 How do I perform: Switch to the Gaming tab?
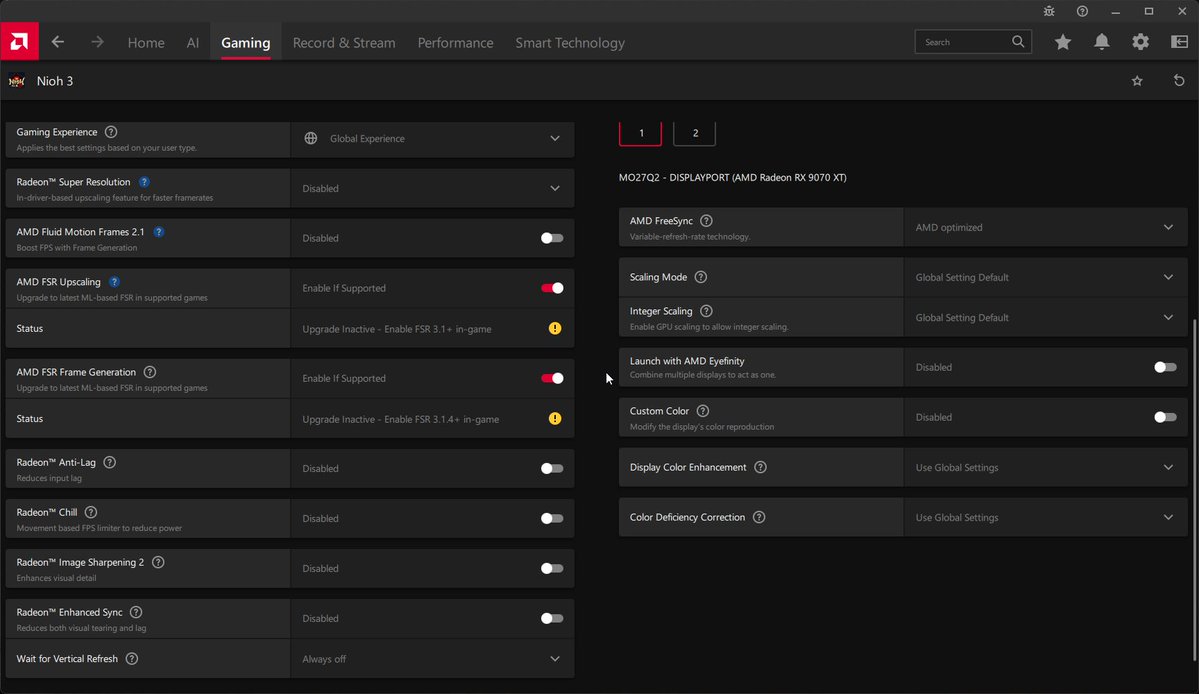coord(245,43)
